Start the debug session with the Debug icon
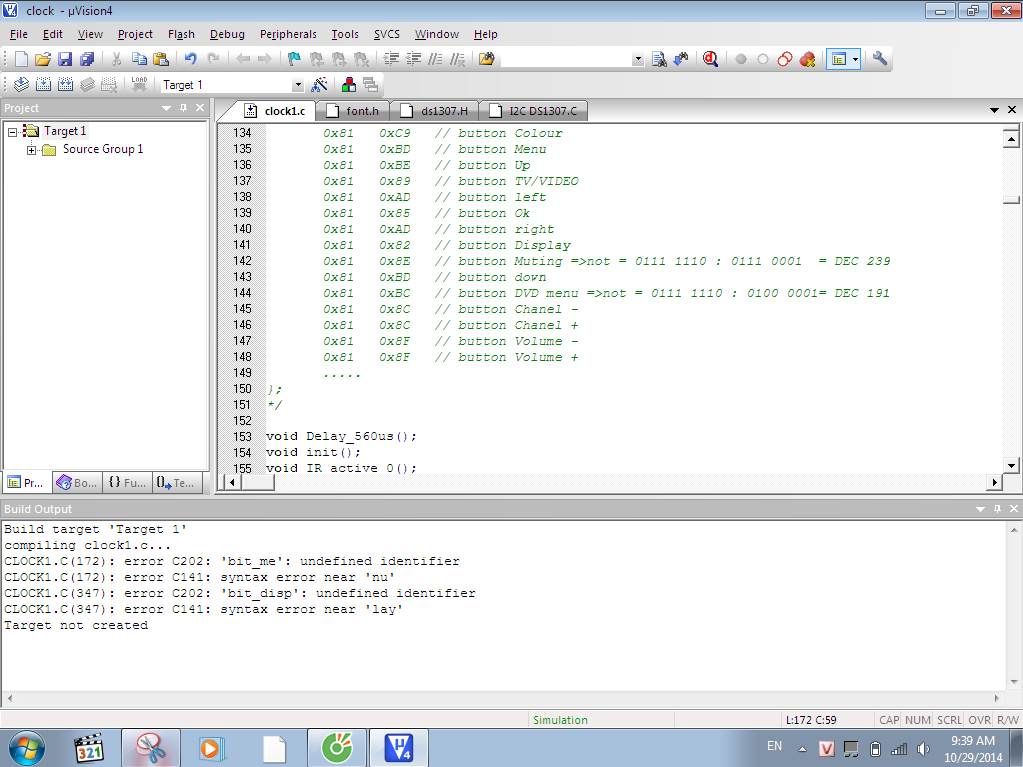Screen dimensions: 1023x767 click(710, 59)
